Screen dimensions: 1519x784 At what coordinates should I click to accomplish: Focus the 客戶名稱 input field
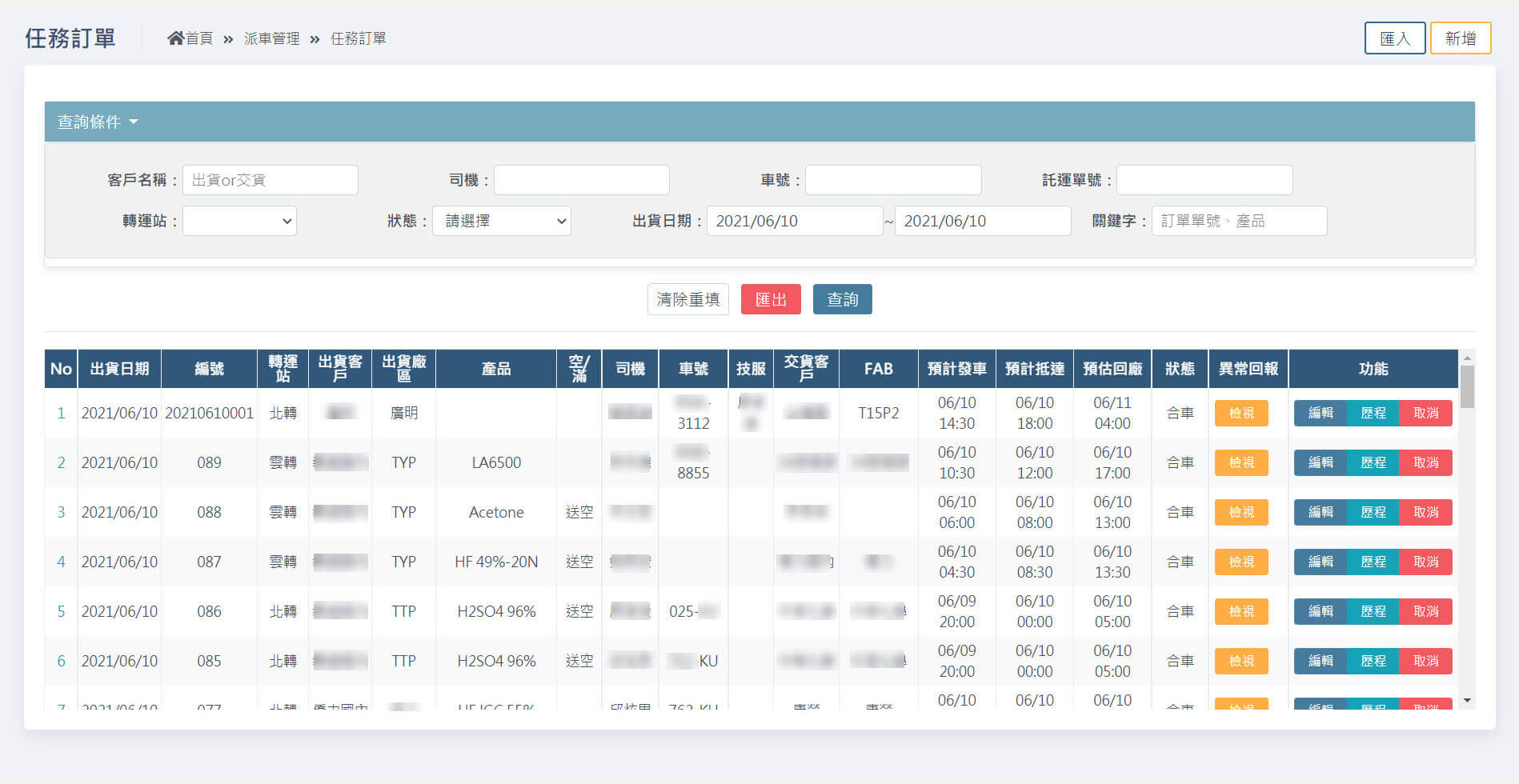[270, 180]
